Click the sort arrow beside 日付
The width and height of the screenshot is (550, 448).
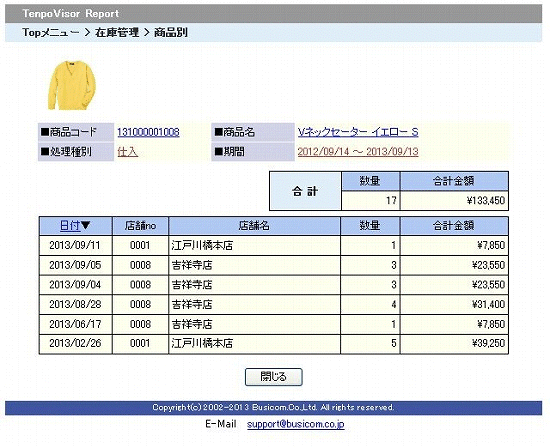[86, 225]
